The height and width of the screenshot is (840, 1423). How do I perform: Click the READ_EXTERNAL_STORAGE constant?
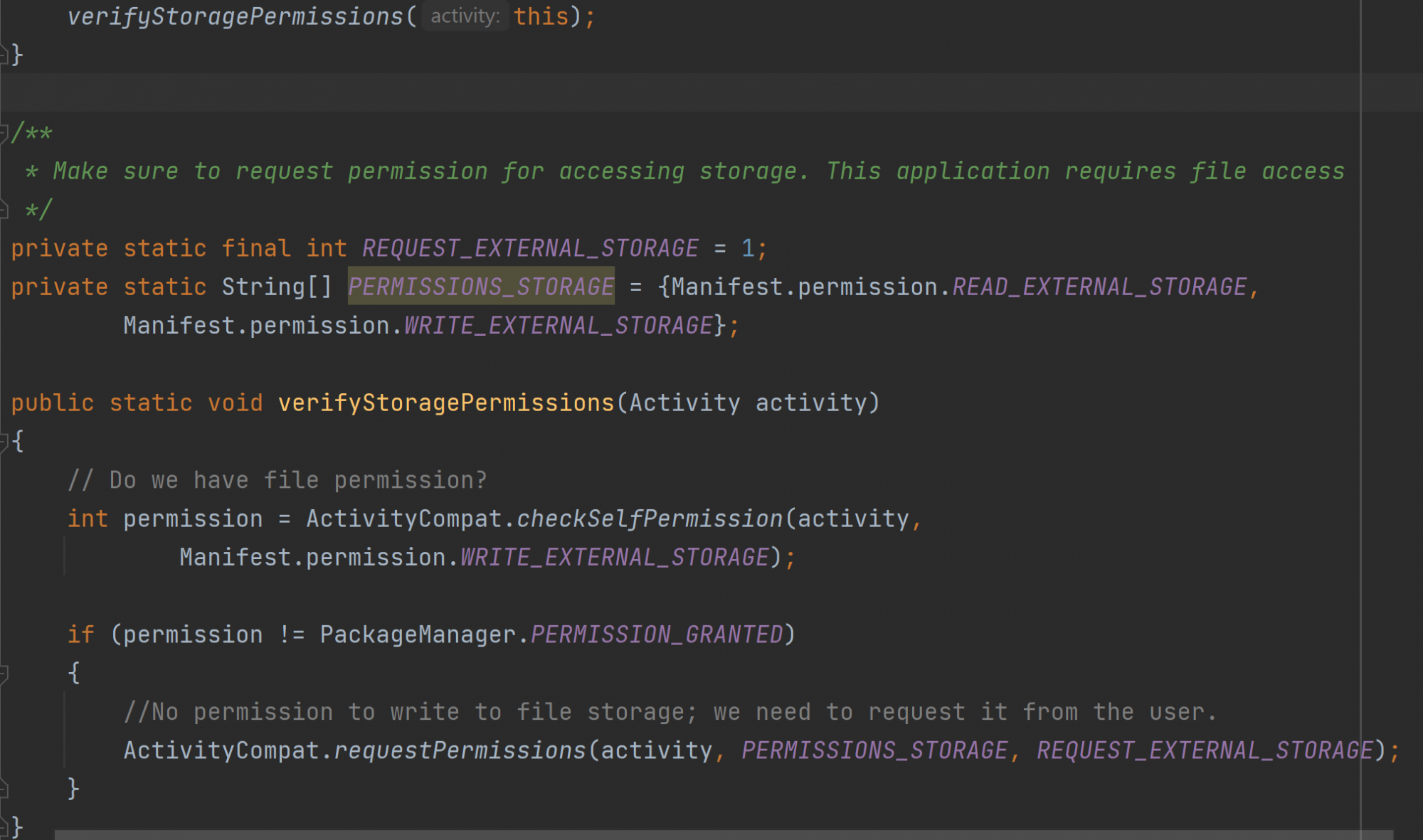pos(1099,287)
